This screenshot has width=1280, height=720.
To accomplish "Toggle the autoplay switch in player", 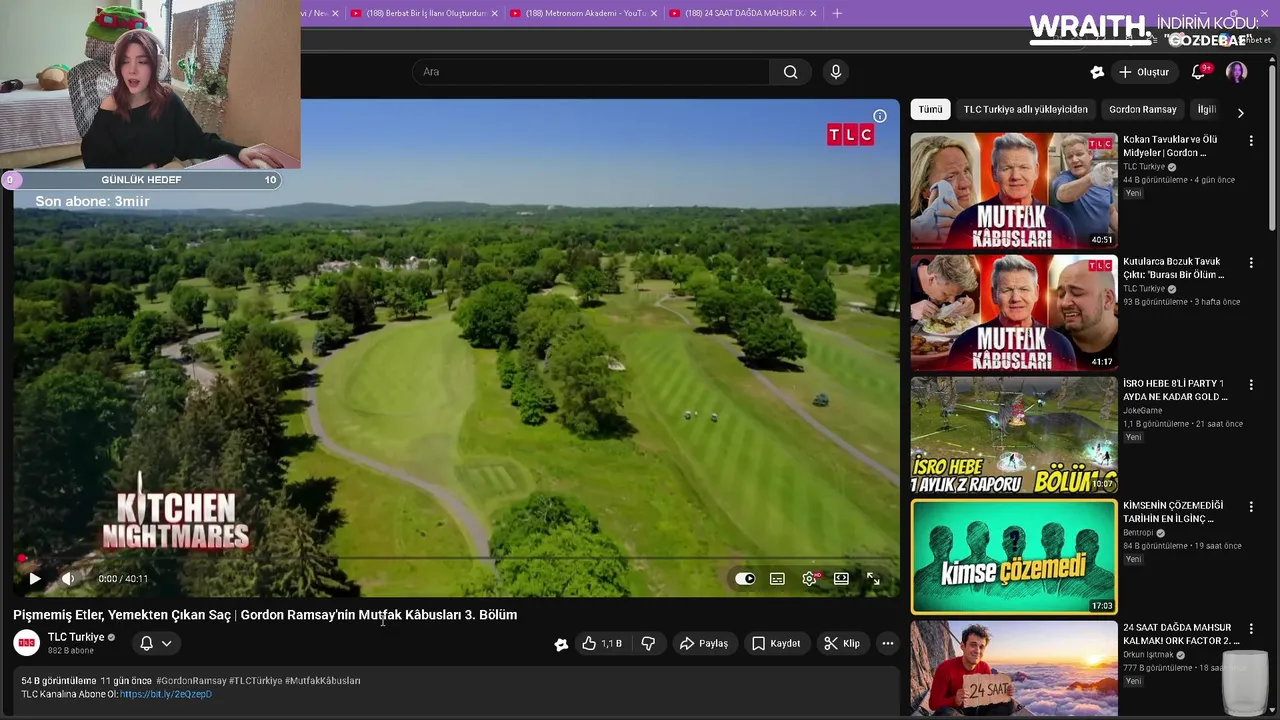I will coord(745,579).
